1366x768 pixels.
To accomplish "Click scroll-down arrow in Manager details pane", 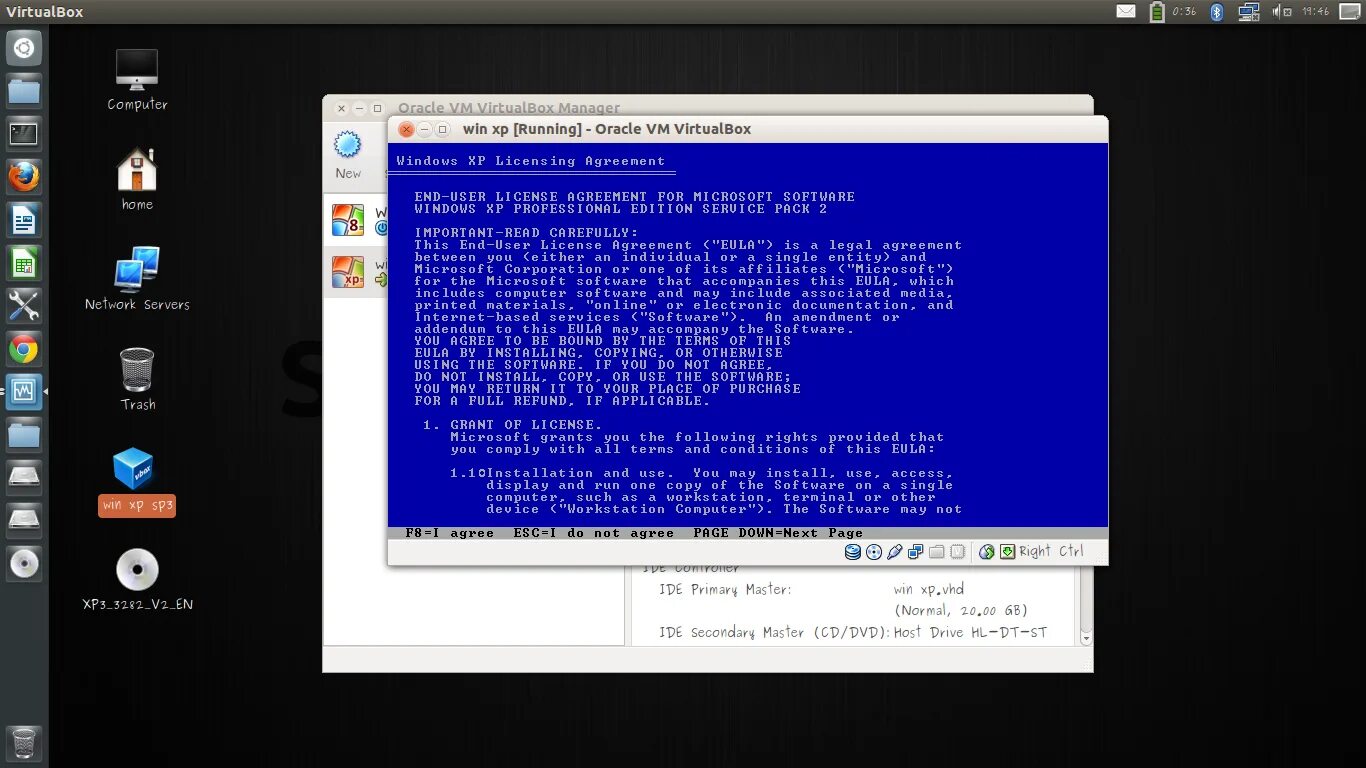I will point(1086,637).
